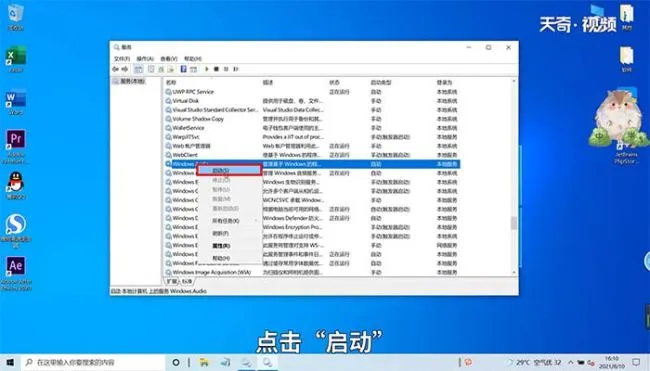Choose 启动(S) in the context menu

click(x=230, y=170)
